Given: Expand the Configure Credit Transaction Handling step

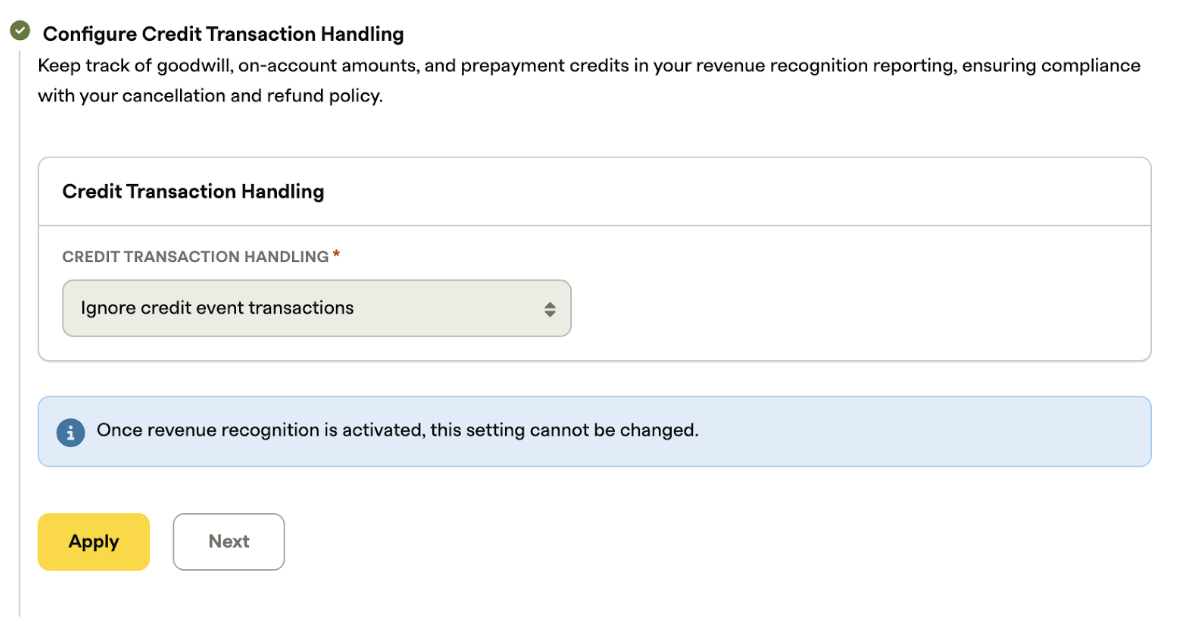Looking at the screenshot, I should [x=223, y=34].
